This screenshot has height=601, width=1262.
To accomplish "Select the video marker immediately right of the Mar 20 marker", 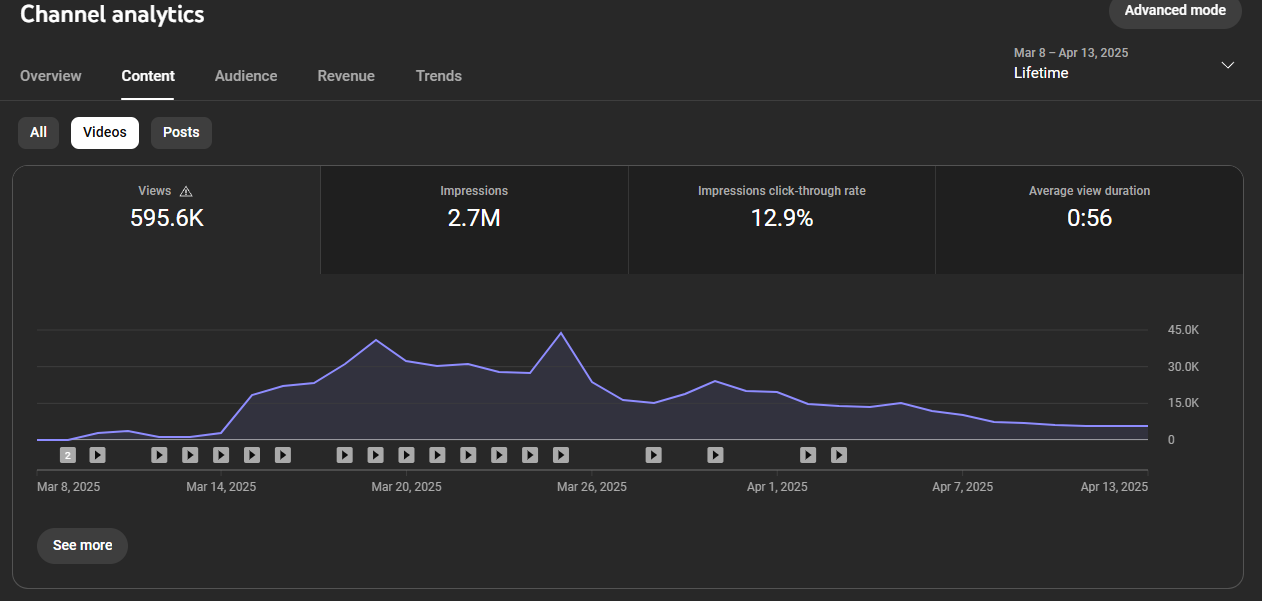I will pos(437,455).
